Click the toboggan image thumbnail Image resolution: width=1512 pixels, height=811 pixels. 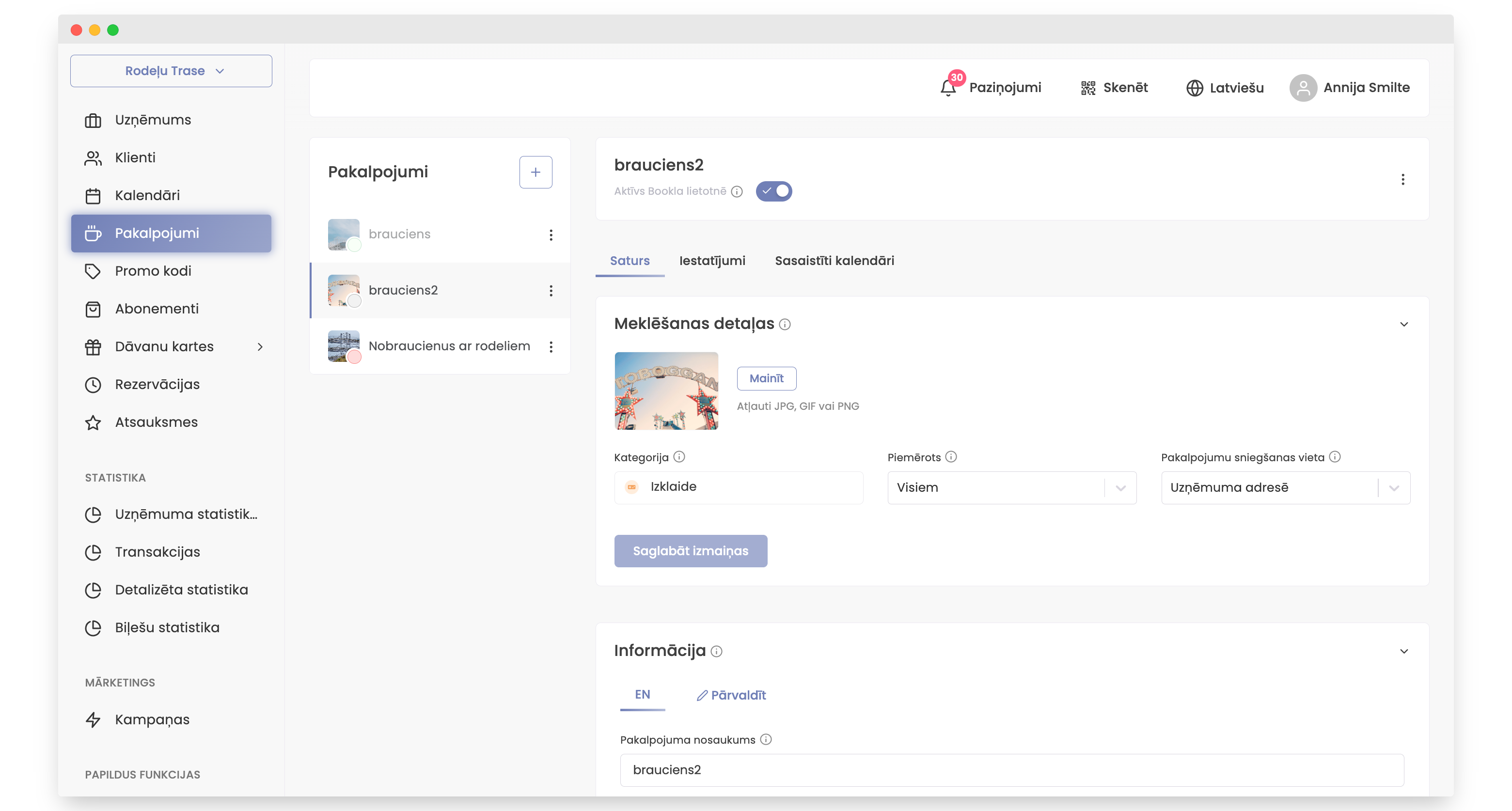point(666,390)
